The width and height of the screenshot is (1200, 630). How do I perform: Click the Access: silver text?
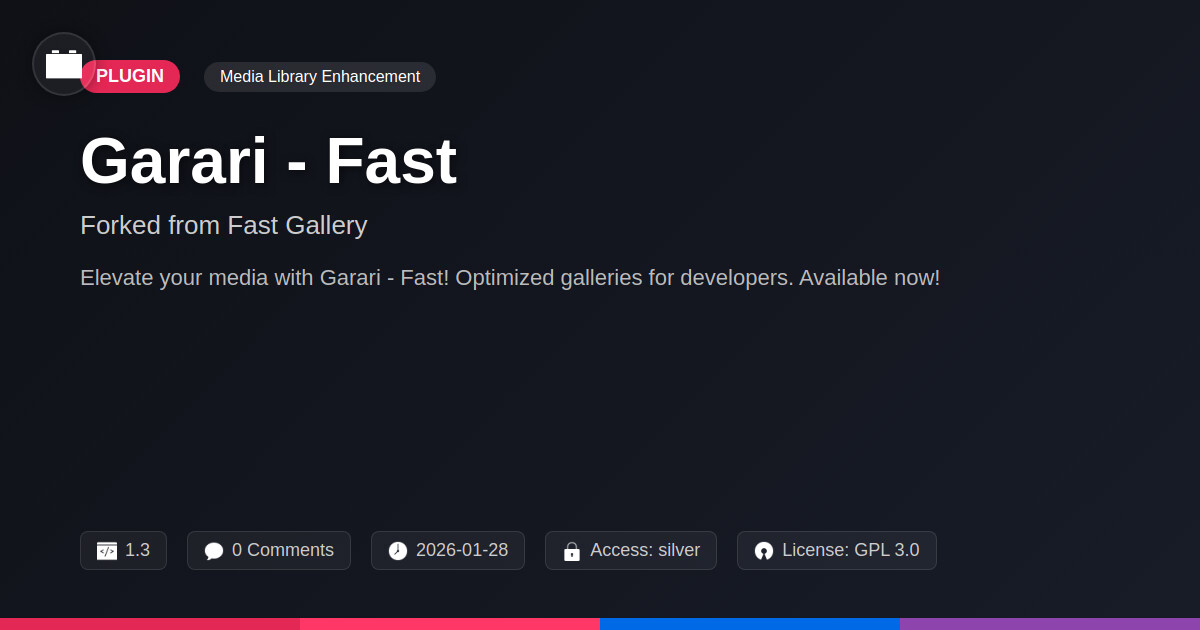coord(645,550)
